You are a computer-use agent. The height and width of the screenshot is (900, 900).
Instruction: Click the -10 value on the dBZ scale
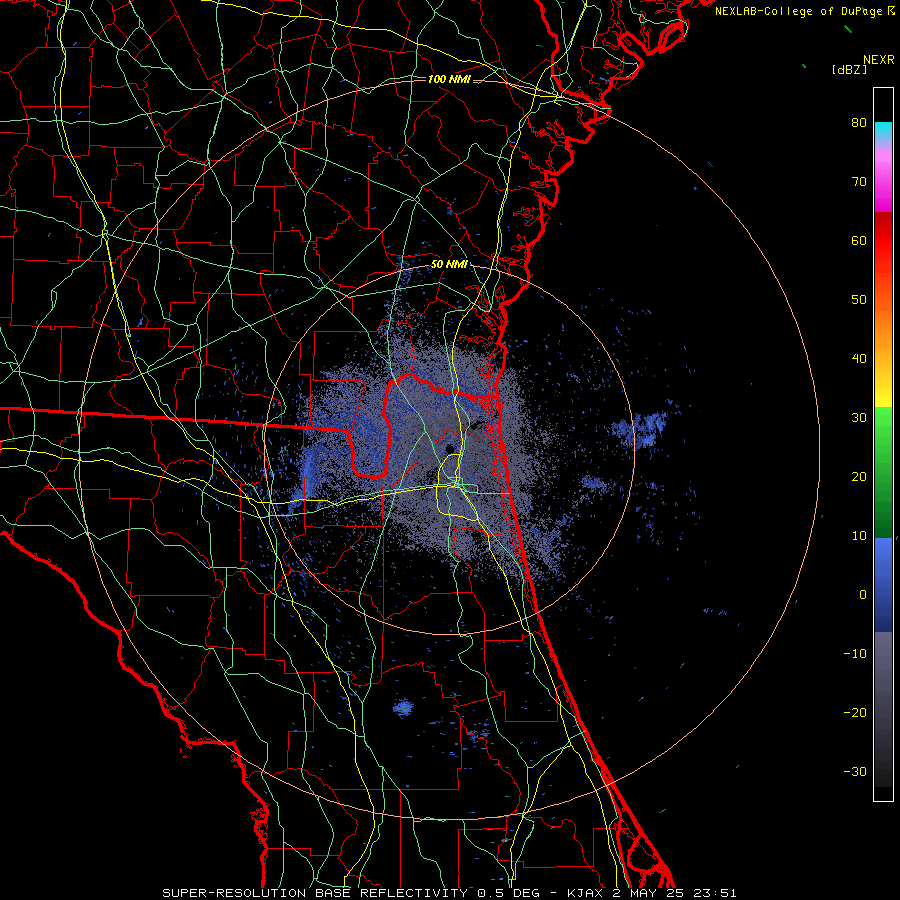(855, 654)
